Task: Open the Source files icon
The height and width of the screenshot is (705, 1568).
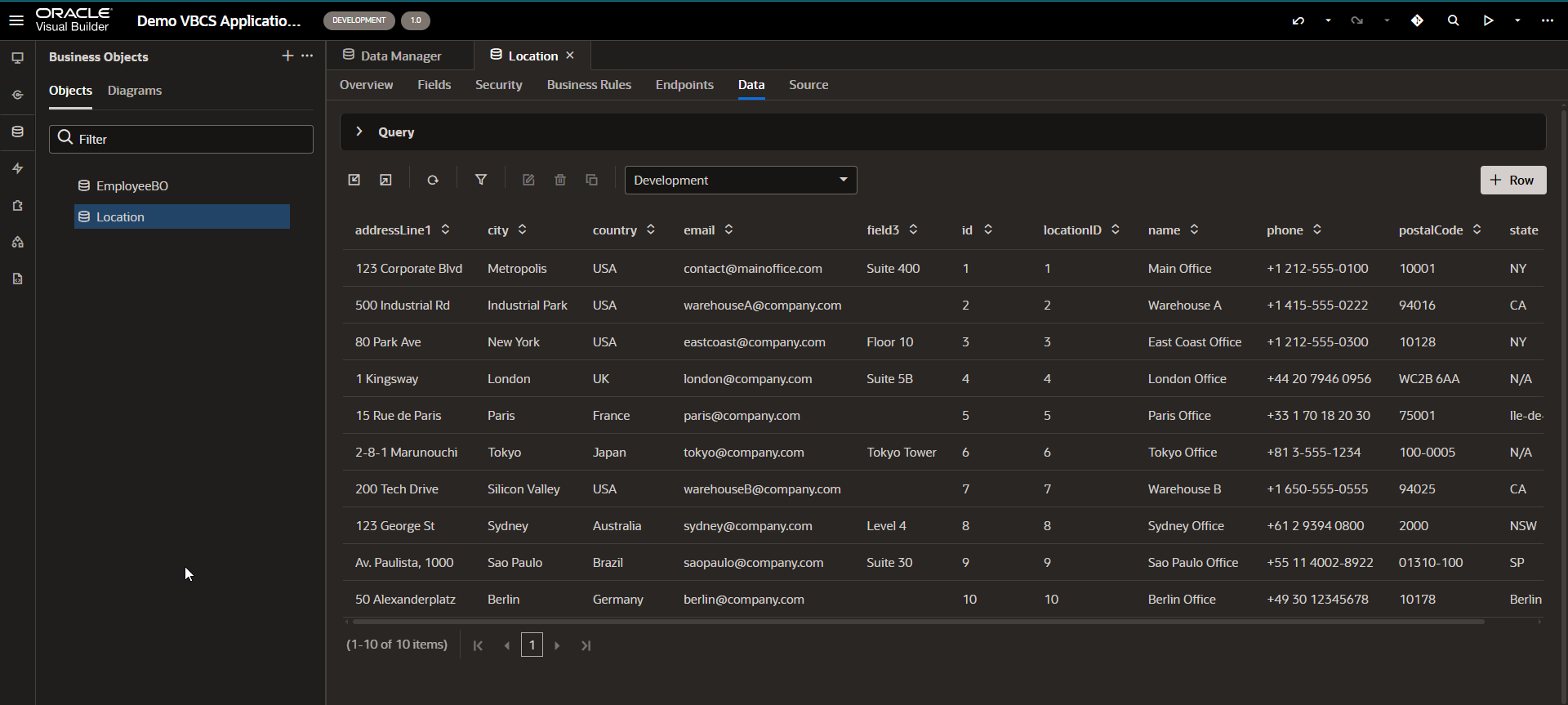Action: pos(17,279)
